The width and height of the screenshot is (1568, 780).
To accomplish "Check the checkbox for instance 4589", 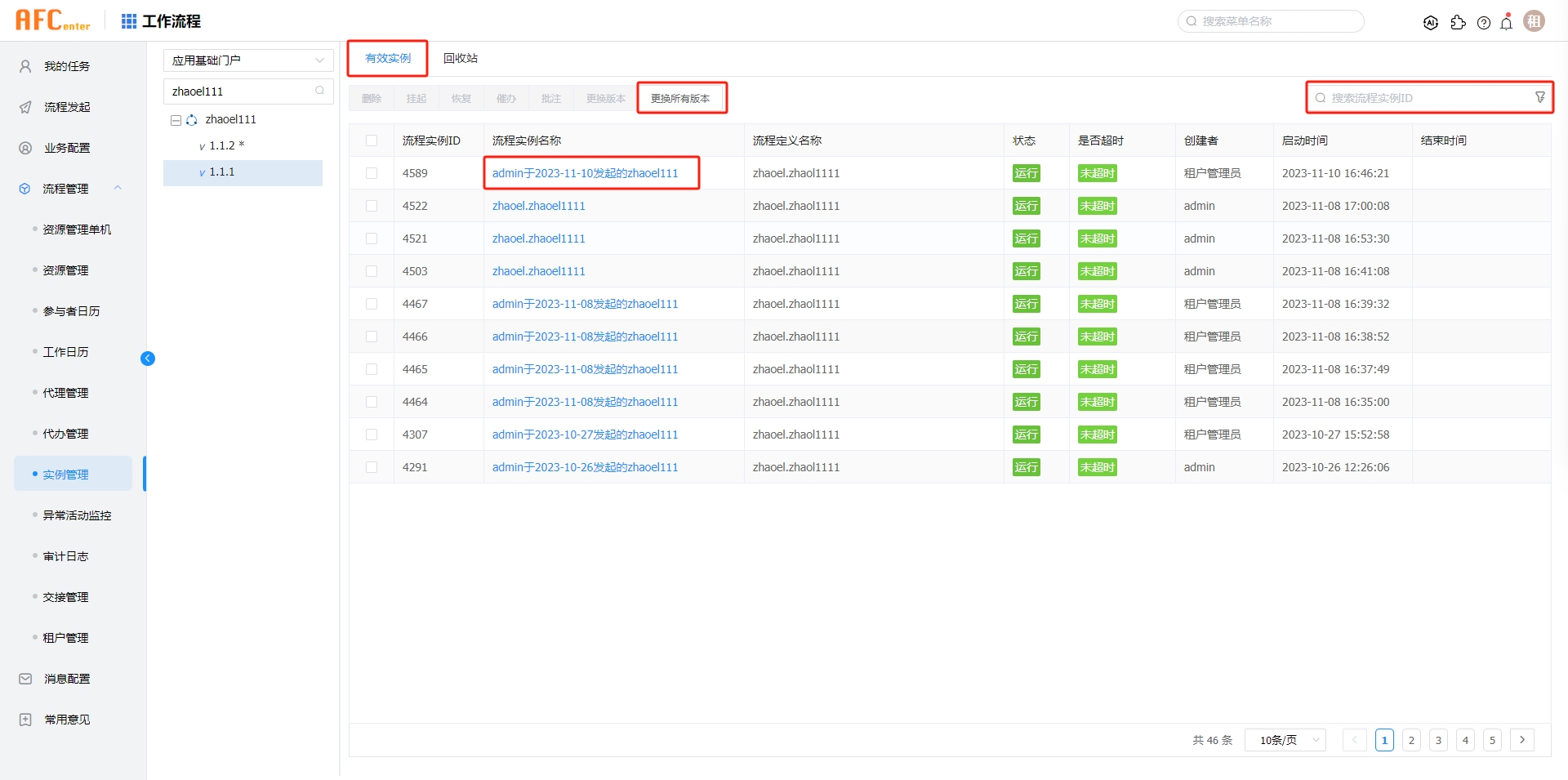I will (372, 172).
